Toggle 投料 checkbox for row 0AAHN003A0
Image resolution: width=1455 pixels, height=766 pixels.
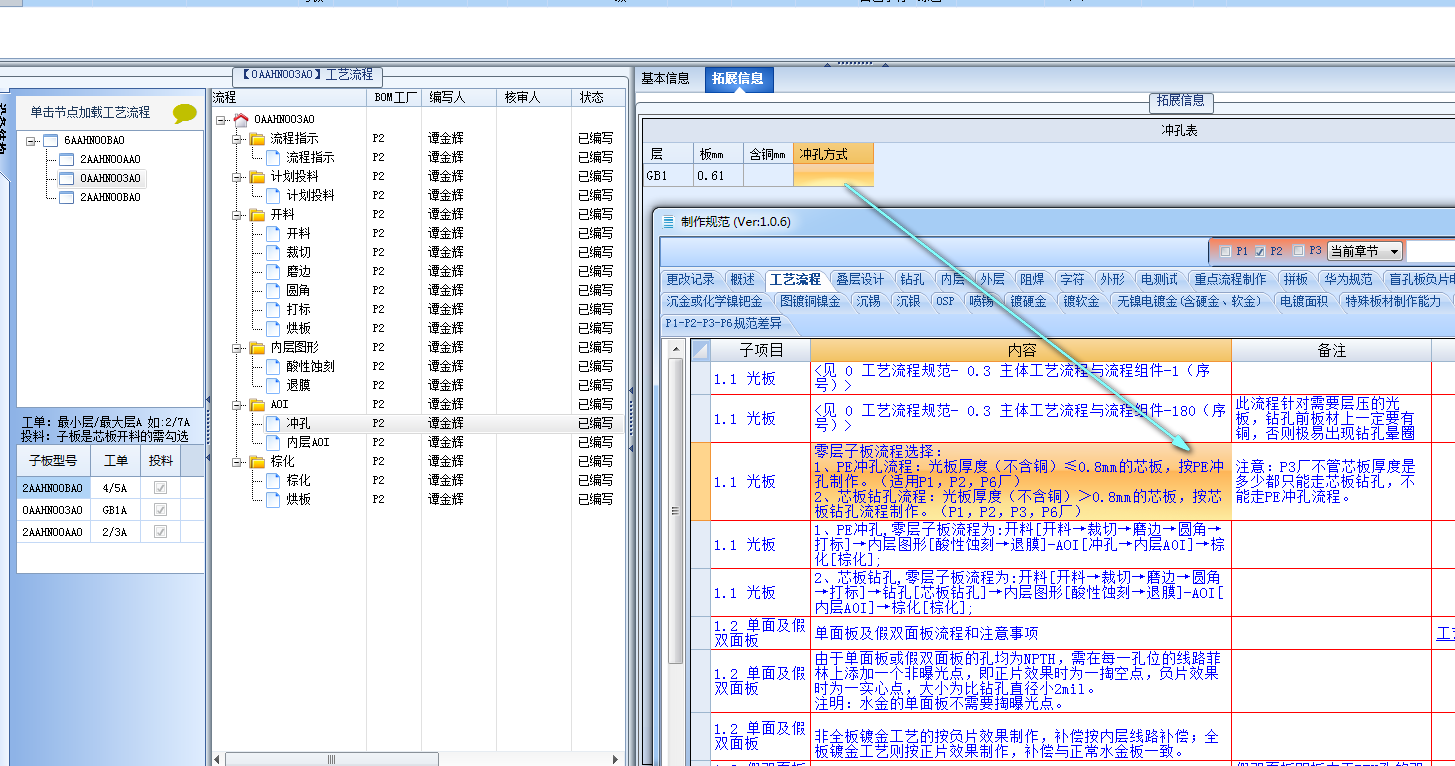(160, 510)
